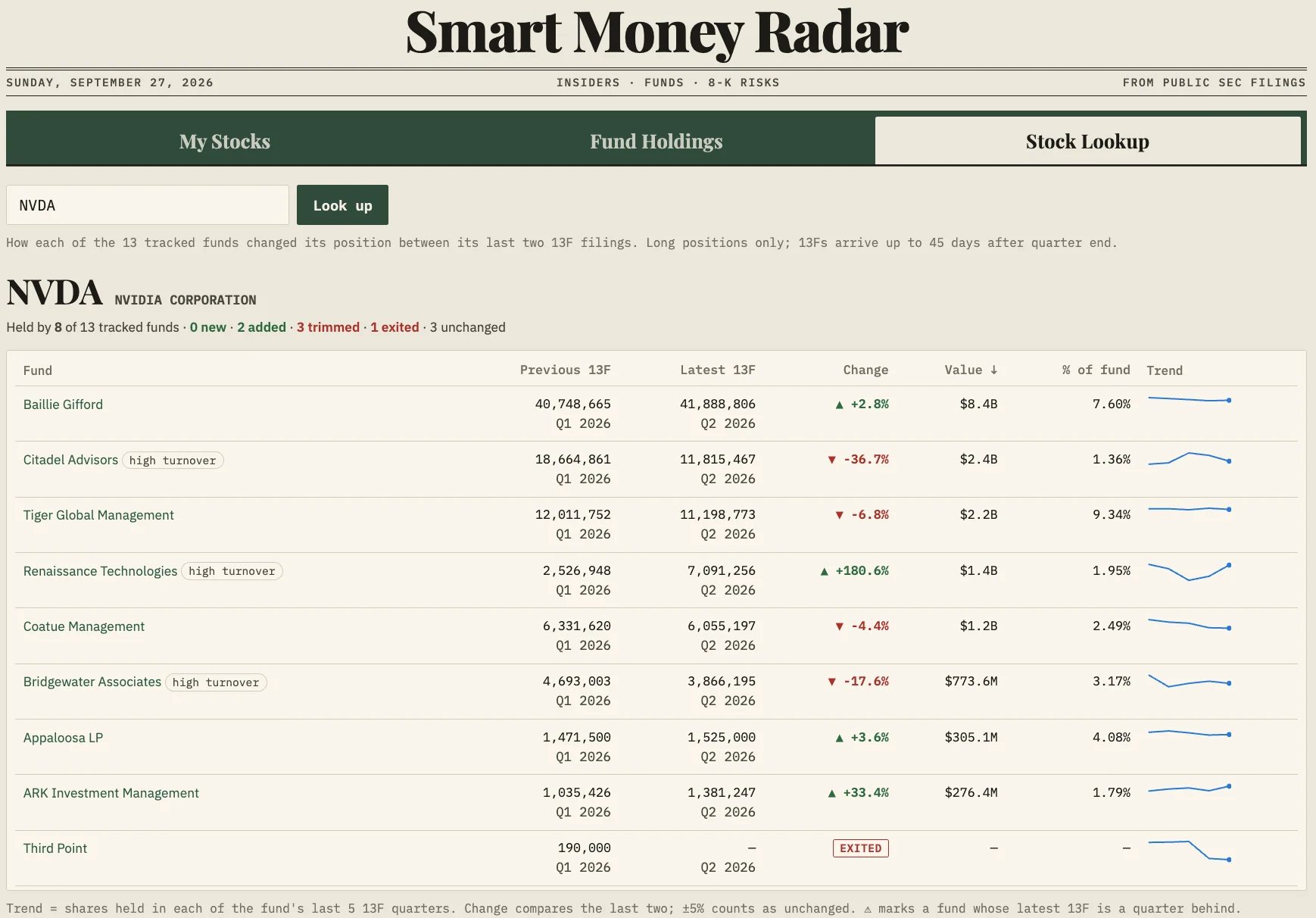Click the '2 added' summary text
Viewport: 1316px width, 918px height.
pyautogui.click(x=261, y=327)
